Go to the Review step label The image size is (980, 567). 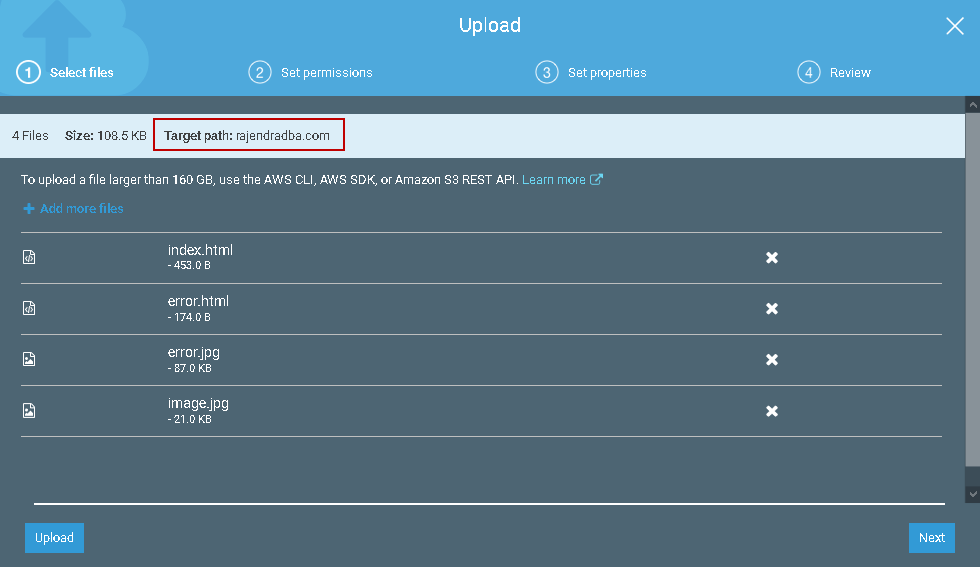850,73
